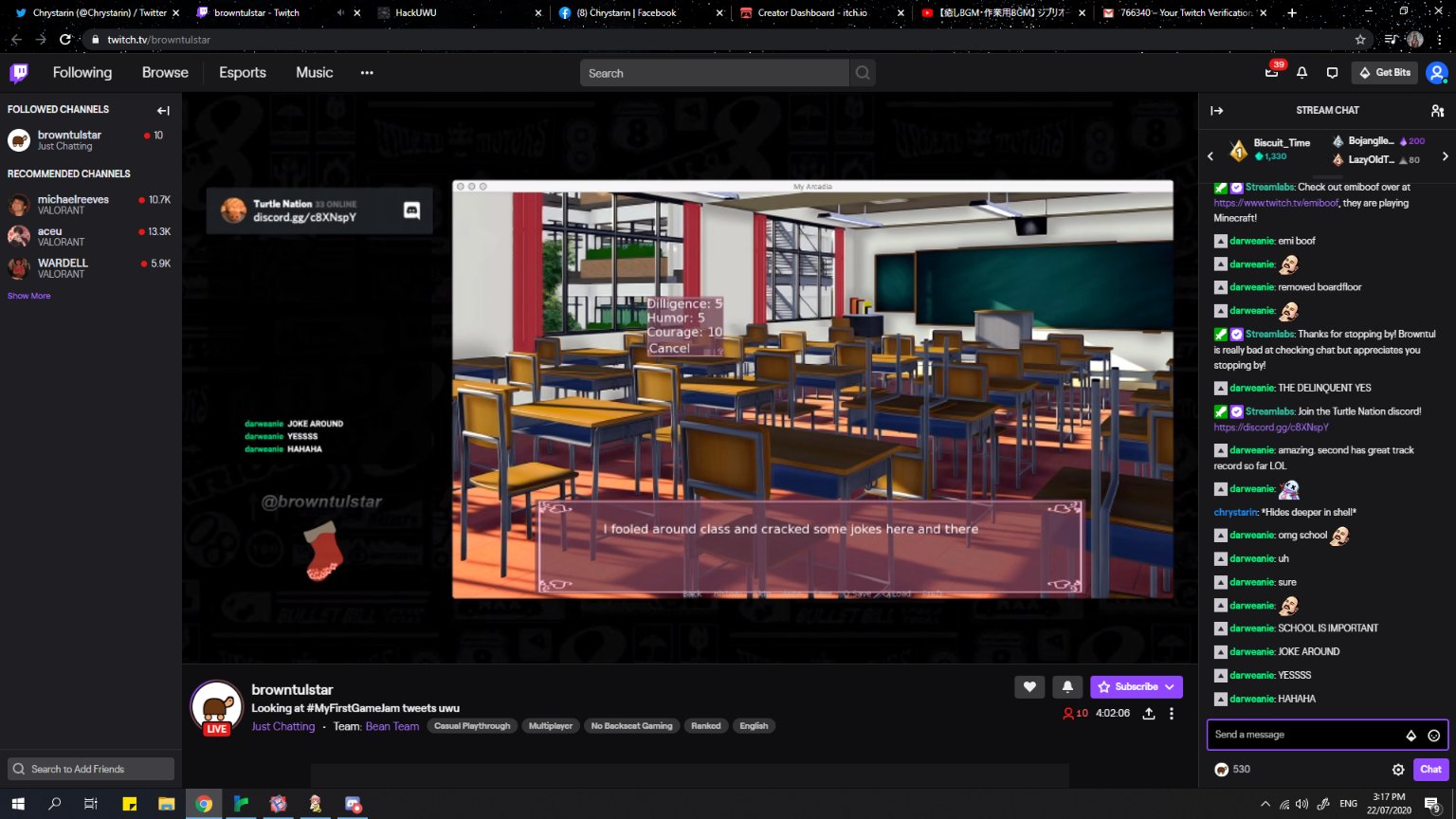Click the share stream icon

coord(1148,714)
